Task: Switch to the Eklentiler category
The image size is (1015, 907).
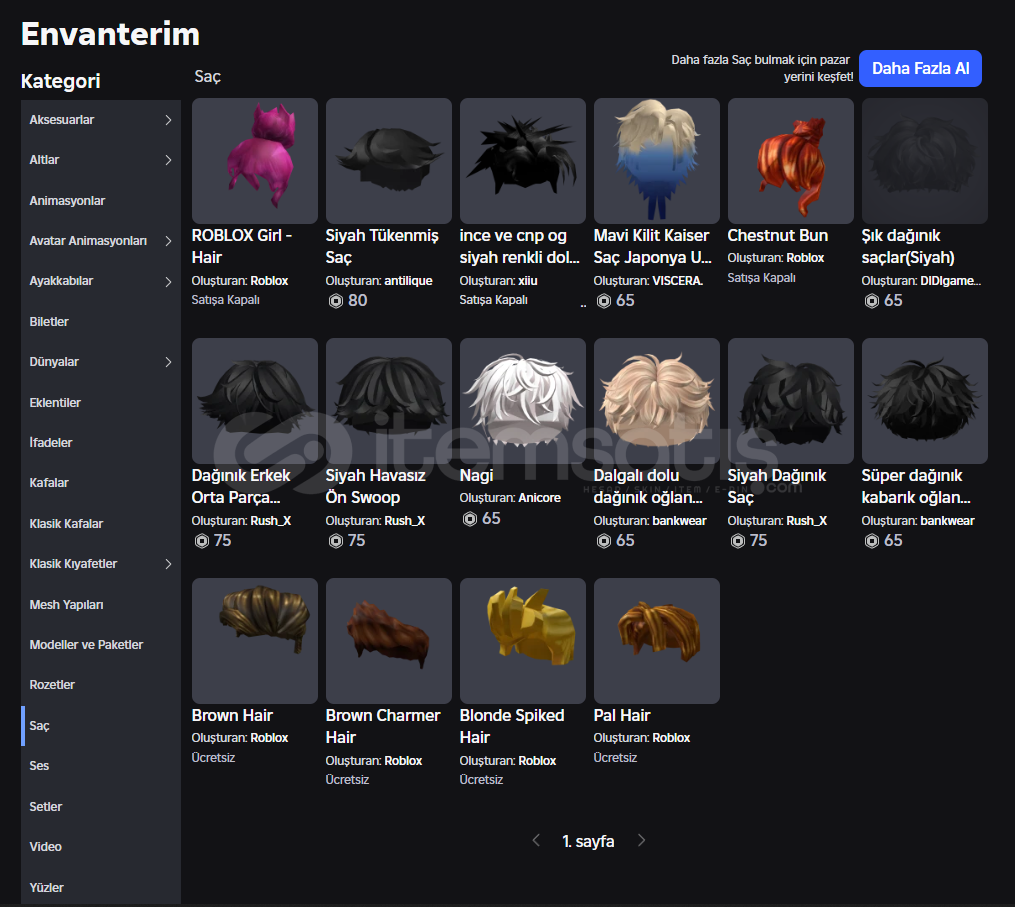Action: 101,403
